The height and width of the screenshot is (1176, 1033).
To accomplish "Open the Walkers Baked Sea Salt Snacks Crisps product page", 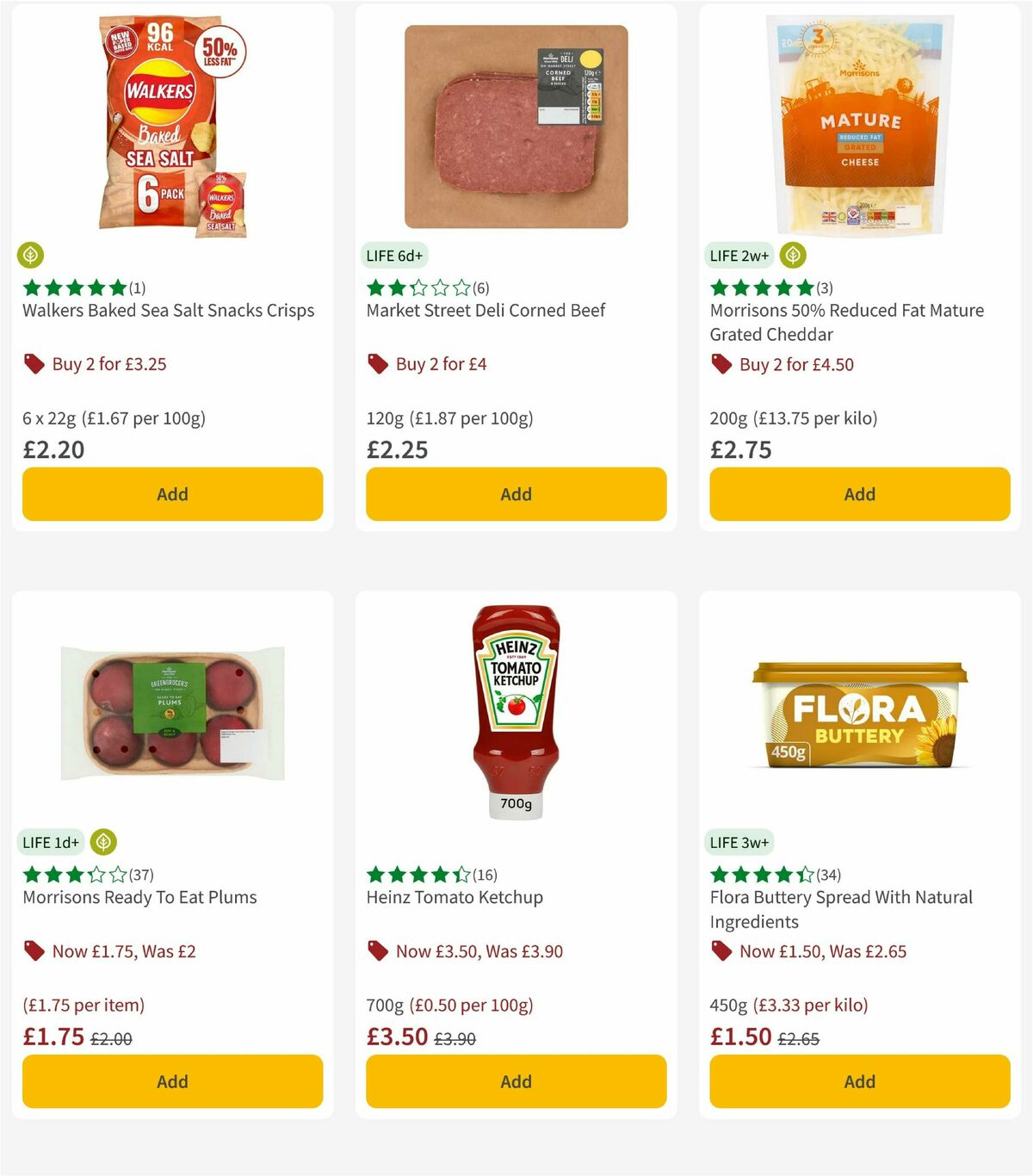I will pos(167,311).
